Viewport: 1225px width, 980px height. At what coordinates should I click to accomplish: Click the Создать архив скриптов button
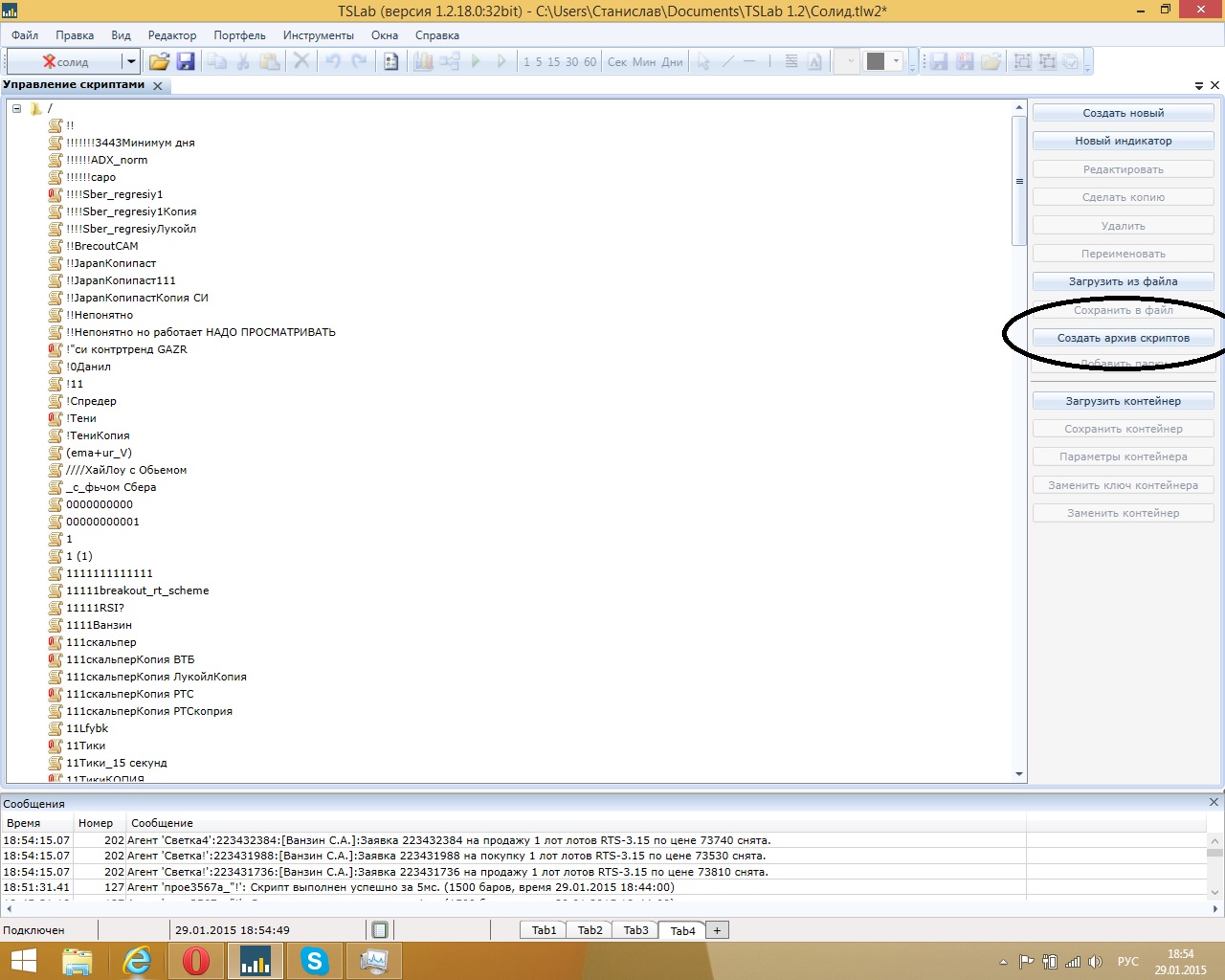1123,338
